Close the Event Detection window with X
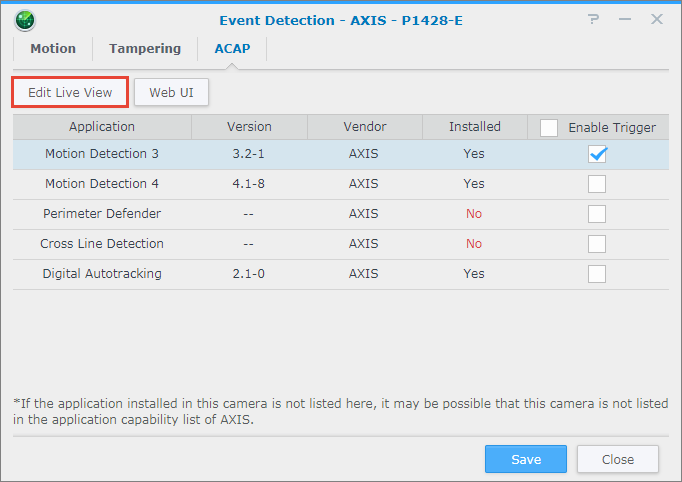This screenshot has width=682, height=482. point(657,19)
